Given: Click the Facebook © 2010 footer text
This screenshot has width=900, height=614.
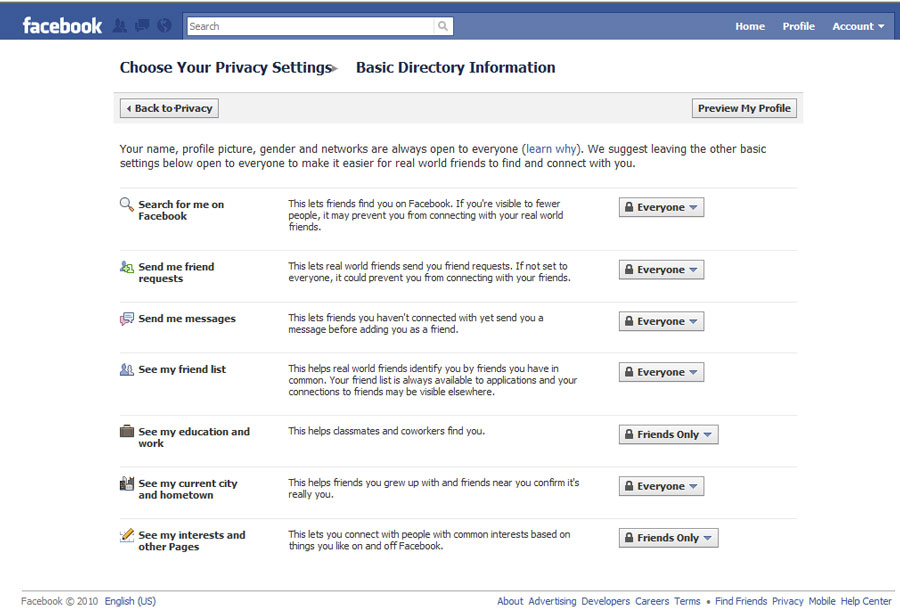Looking at the screenshot, I should [60, 601].
